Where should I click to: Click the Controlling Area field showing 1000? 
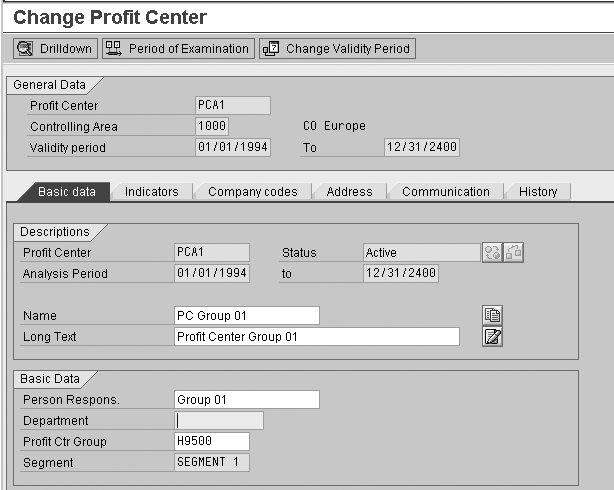tap(212, 127)
